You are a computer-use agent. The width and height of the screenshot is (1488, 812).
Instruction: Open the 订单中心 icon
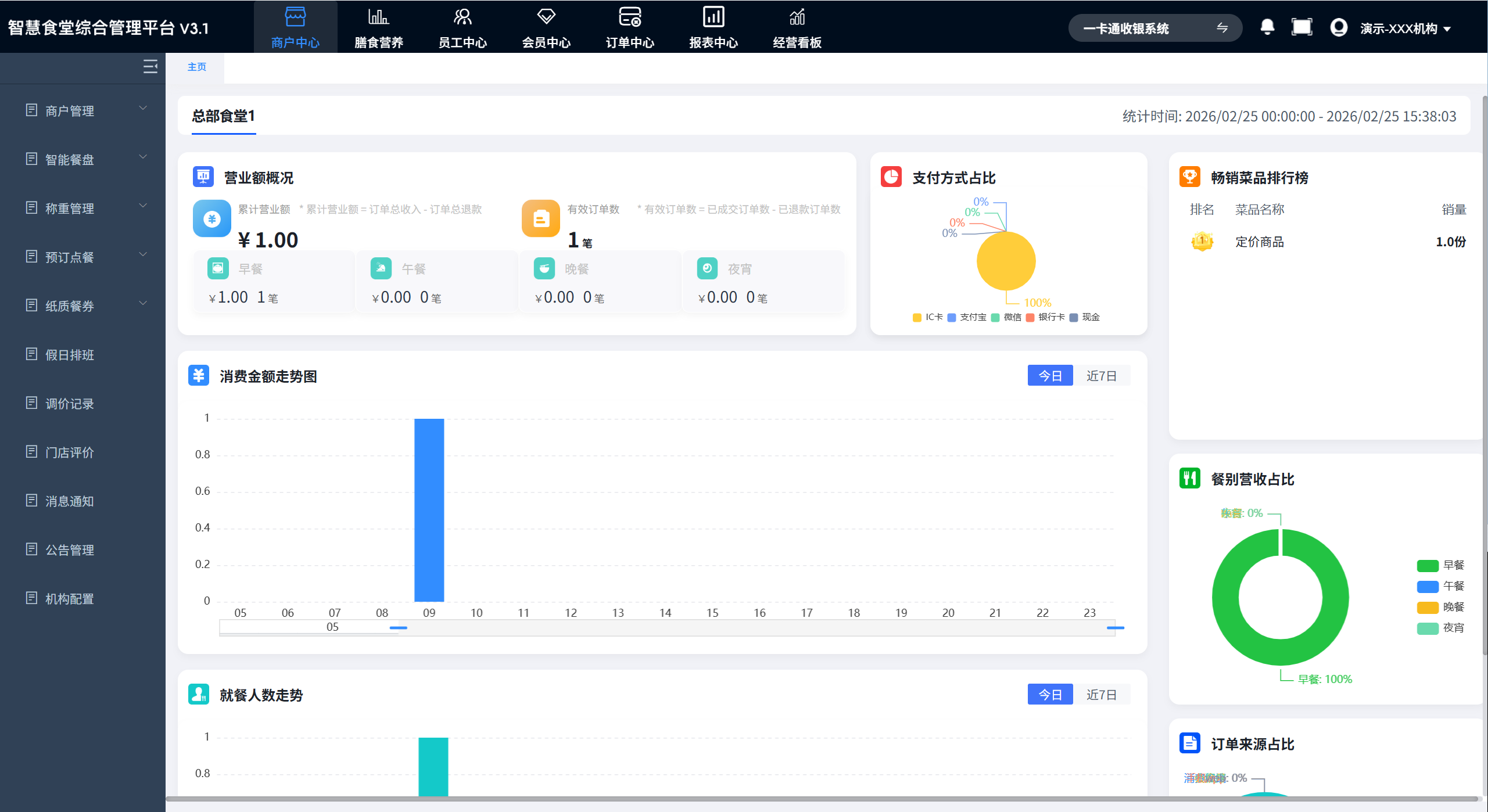[x=630, y=17]
